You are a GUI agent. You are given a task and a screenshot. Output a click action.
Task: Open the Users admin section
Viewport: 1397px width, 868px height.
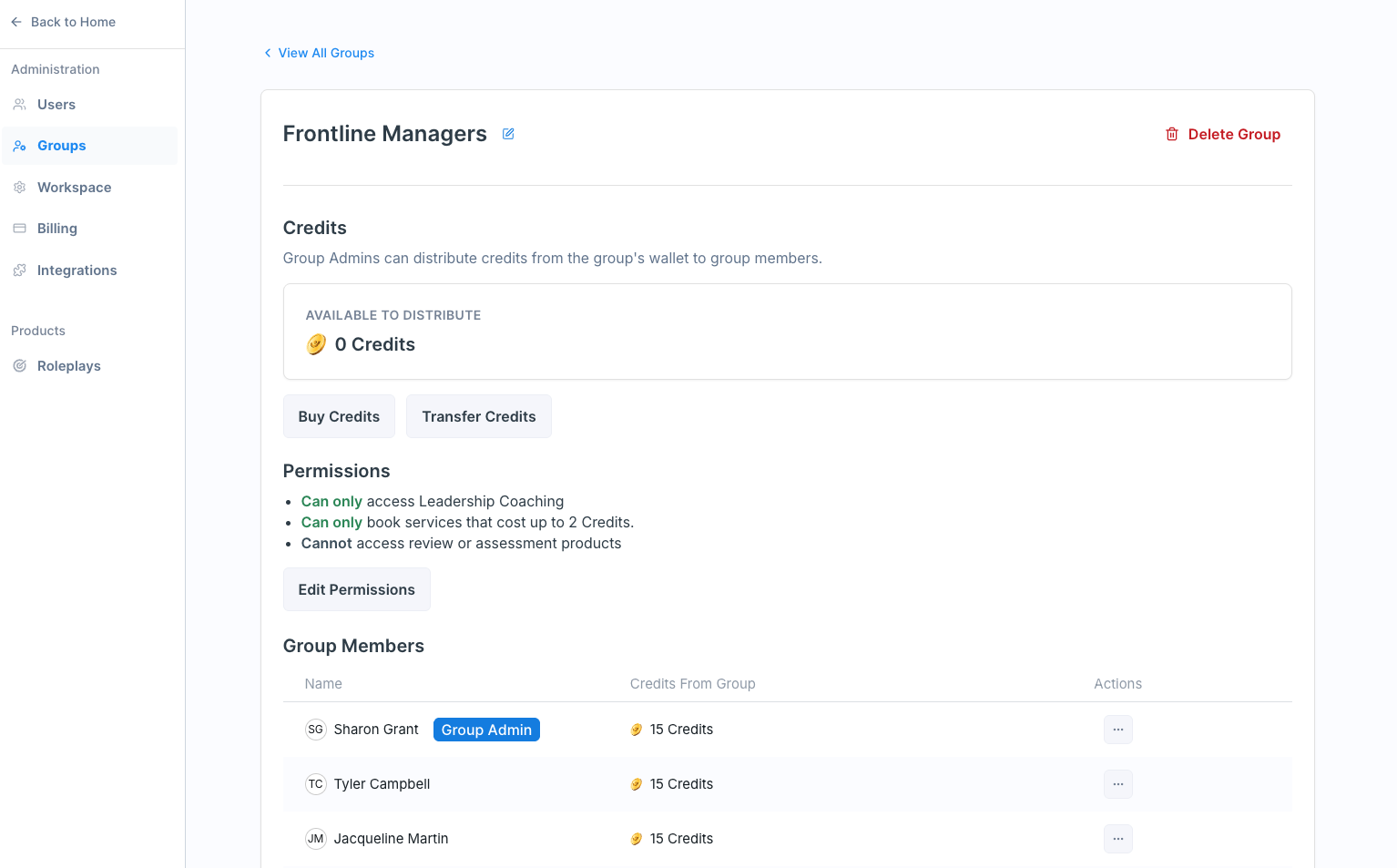(x=89, y=105)
